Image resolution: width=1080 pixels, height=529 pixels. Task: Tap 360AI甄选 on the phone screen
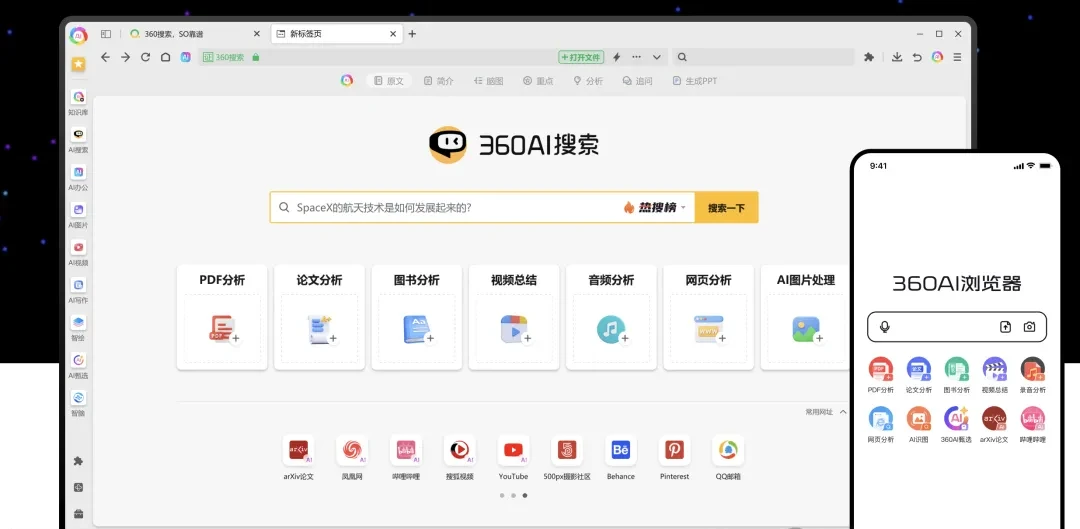(956, 425)
